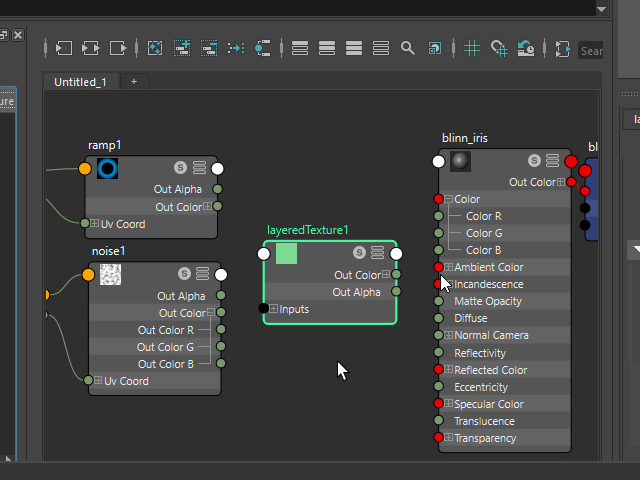Click view mode icon on layeredTexture1 node
640x480 pixels.
click(x=377, y=253)
